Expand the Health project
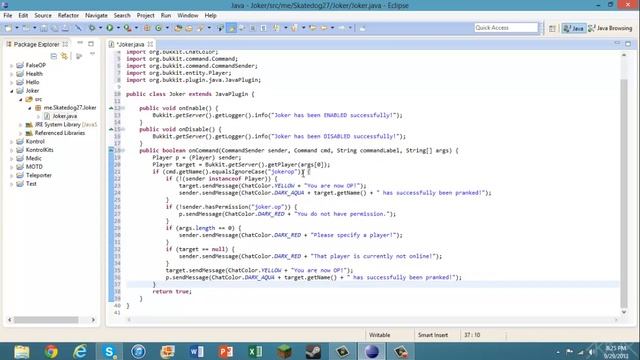The image size is (640, 360). [x=11, y=74]
